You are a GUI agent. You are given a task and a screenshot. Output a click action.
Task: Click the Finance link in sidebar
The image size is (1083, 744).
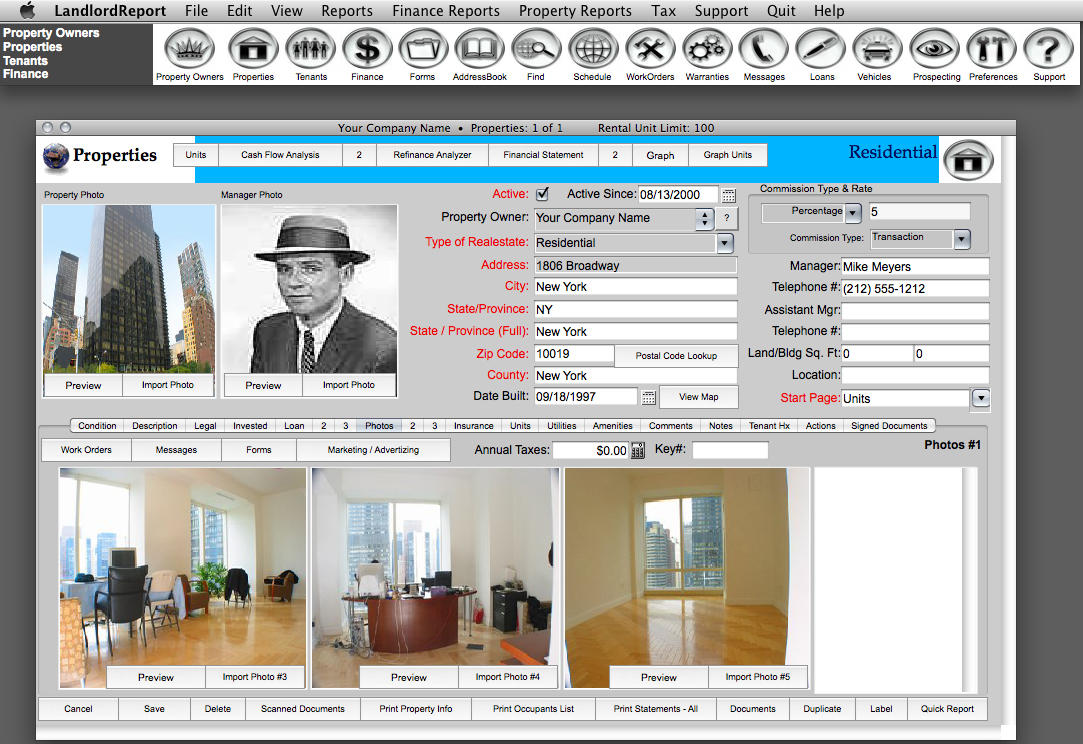click(x=26, y=74)
